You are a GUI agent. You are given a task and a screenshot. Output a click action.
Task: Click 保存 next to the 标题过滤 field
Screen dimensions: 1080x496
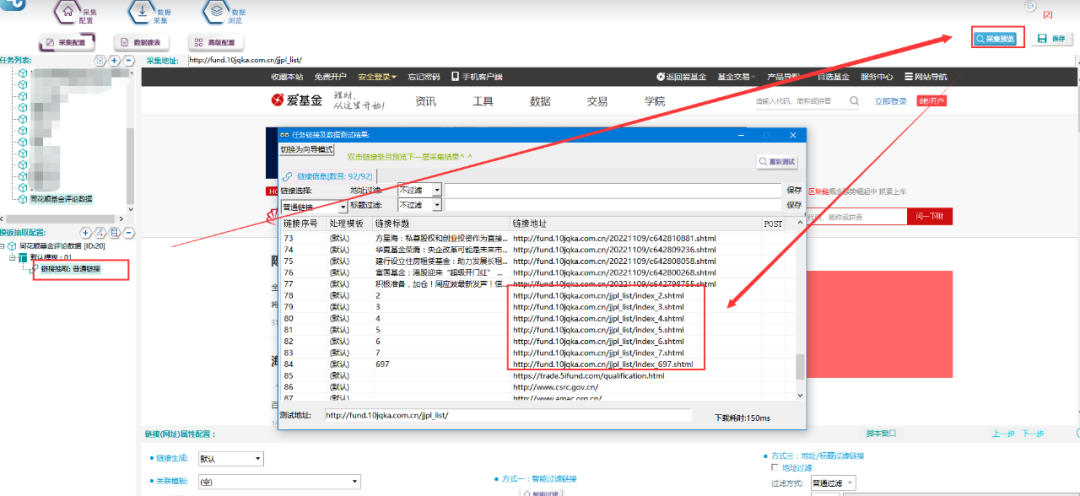(794, 205)
